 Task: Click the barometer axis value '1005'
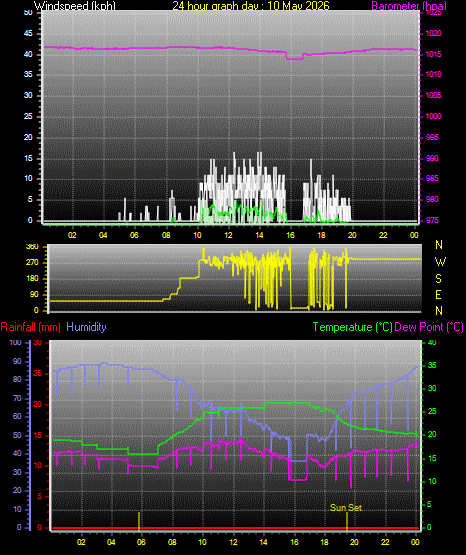coord(433,95)
